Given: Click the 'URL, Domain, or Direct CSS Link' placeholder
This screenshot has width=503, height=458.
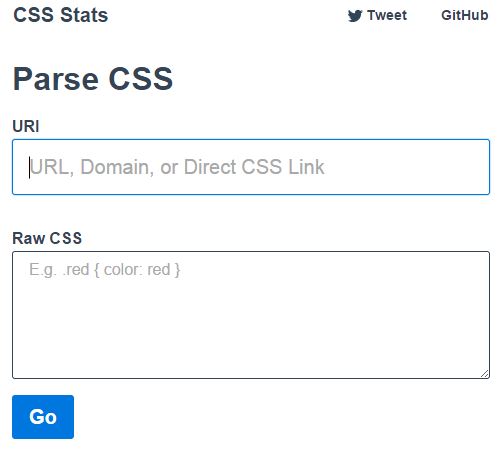Looking at the screenshot, I should point(177,167).
